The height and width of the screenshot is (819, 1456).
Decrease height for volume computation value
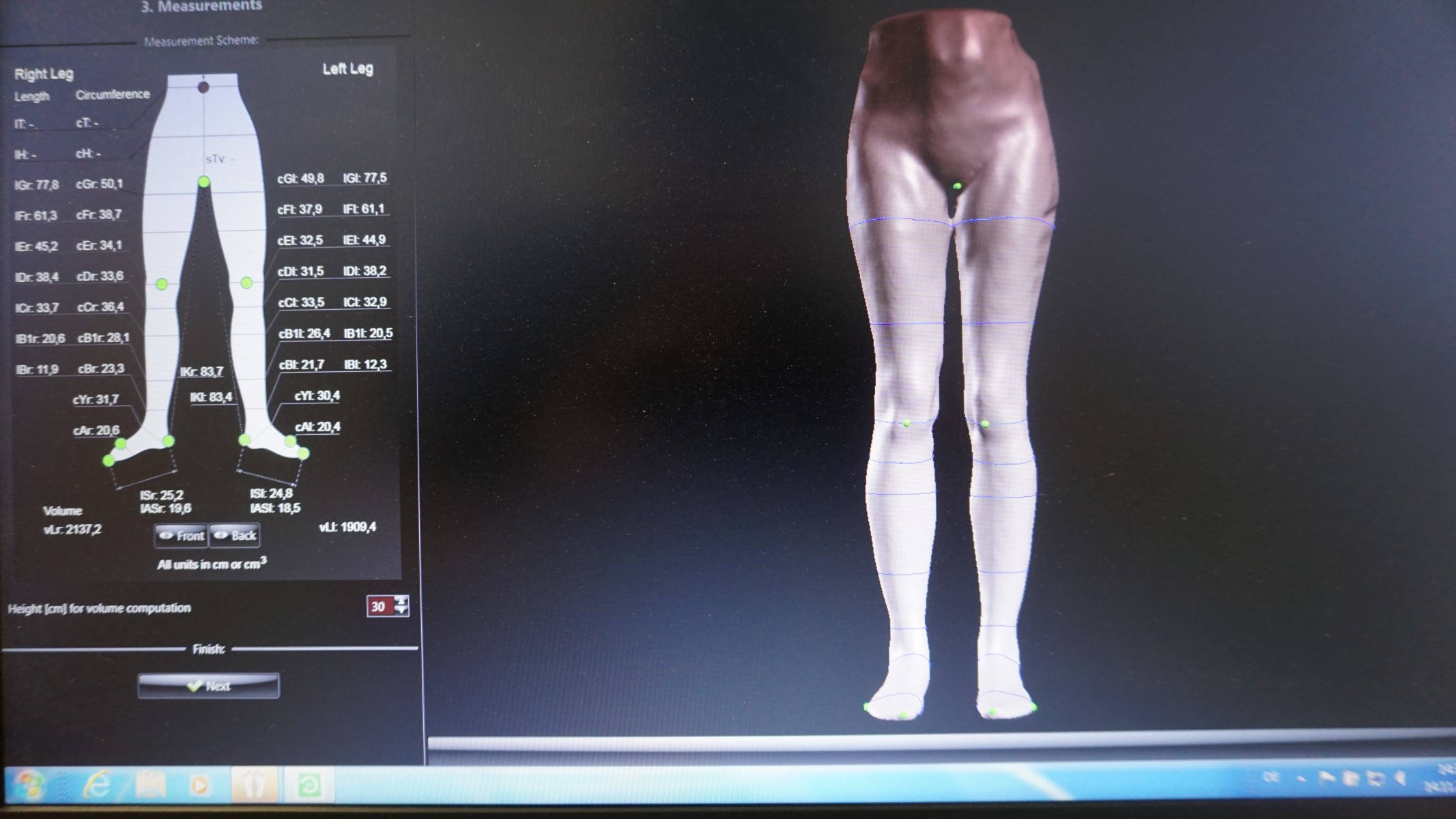tap(402, 611)
